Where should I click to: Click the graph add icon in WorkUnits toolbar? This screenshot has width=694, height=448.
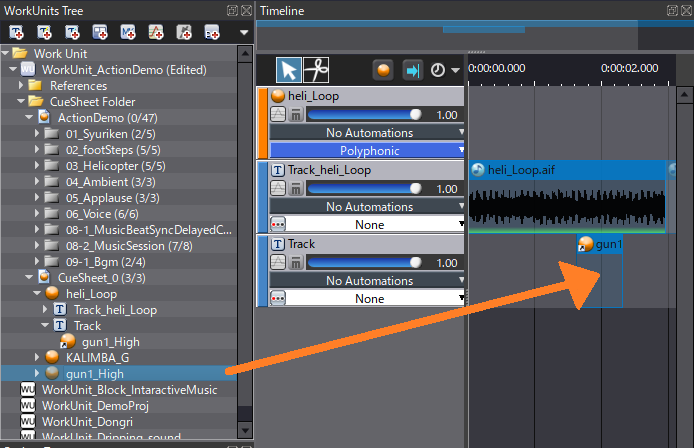(x=157, y=33)
